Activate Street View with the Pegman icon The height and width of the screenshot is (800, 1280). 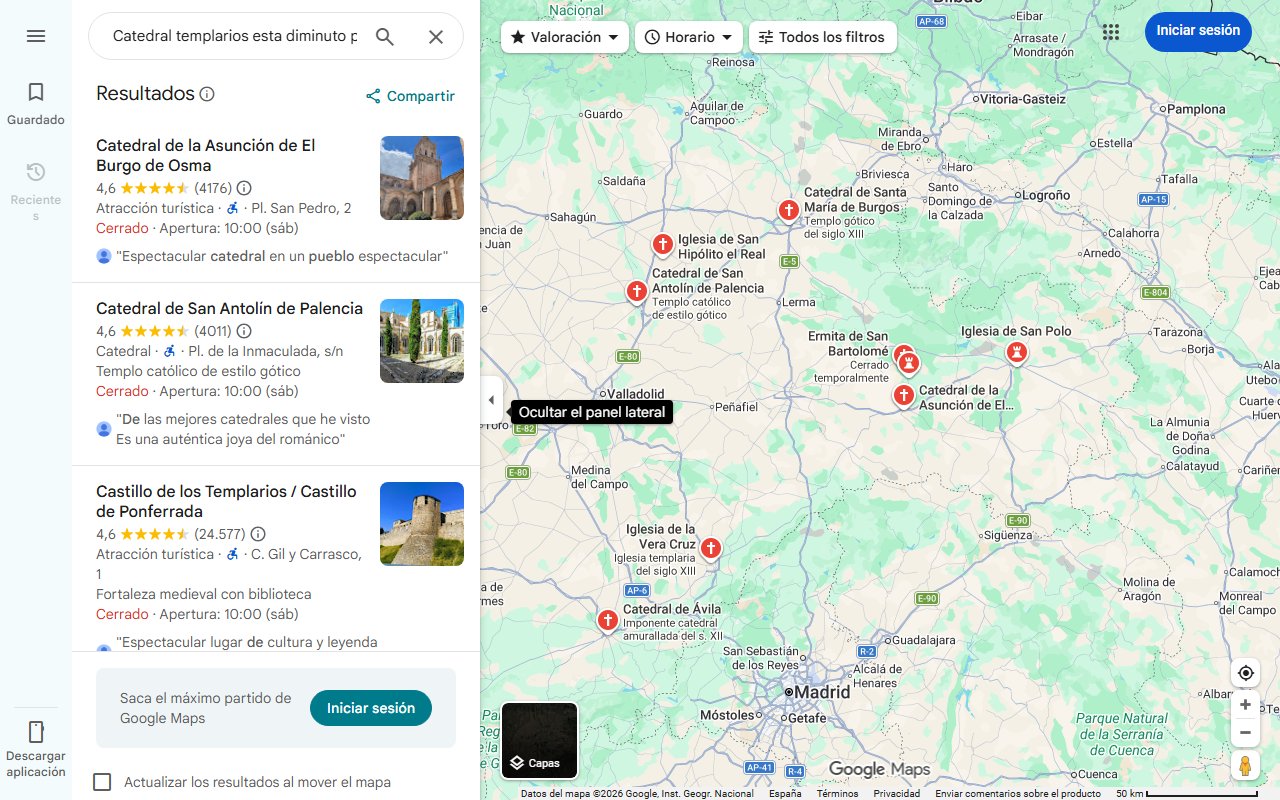(1245, 765)
